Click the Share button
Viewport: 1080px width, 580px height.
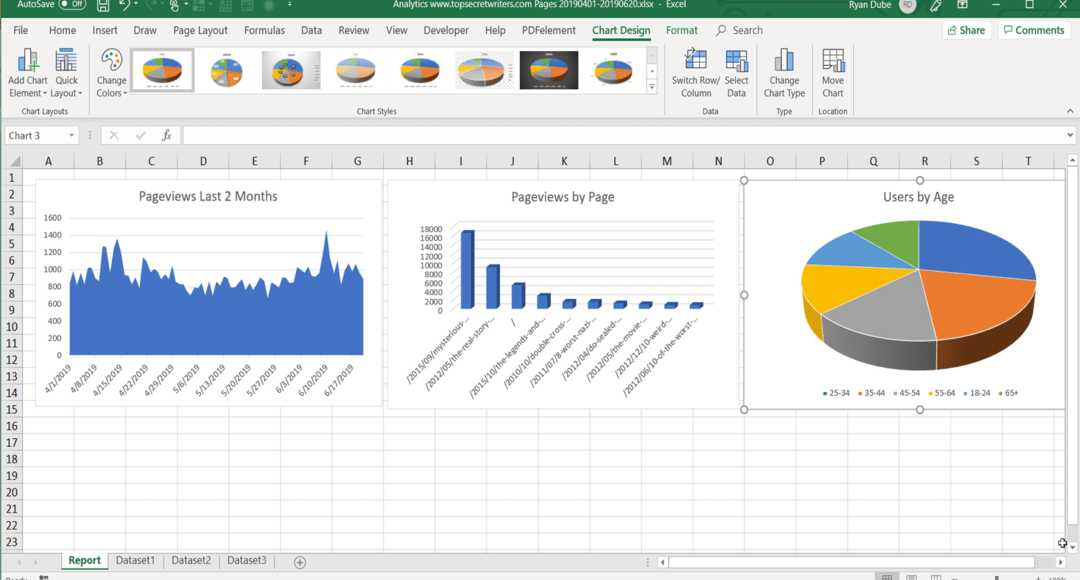965,30
